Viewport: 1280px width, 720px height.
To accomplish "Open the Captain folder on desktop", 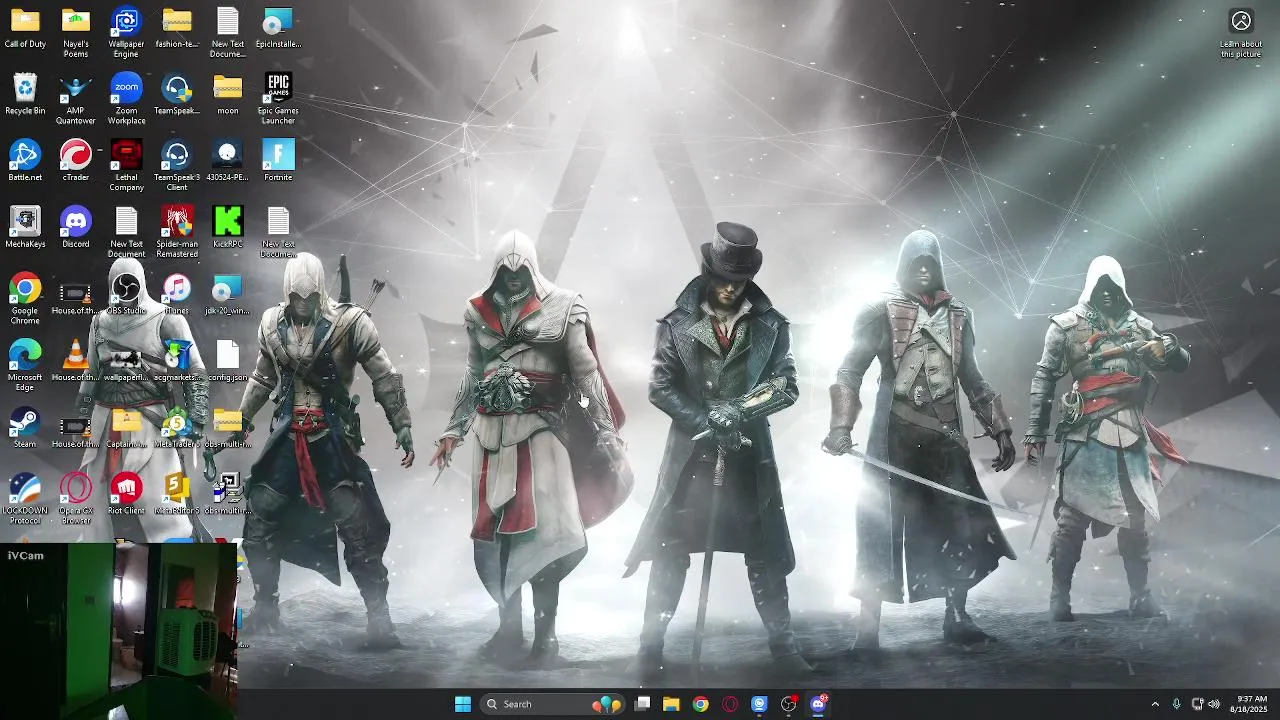I will click(x=126, y=428).
